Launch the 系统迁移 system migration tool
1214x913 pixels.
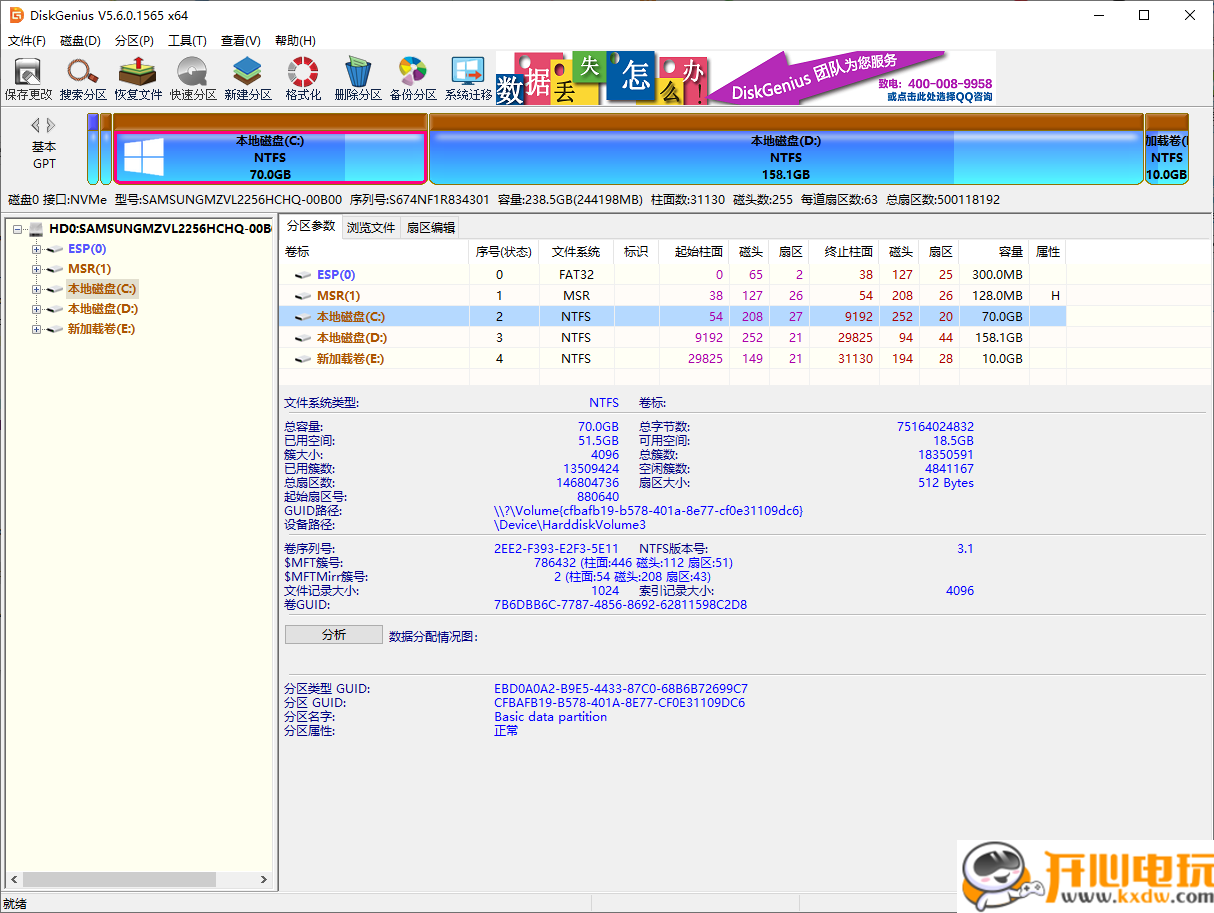(x=468, y=78)
